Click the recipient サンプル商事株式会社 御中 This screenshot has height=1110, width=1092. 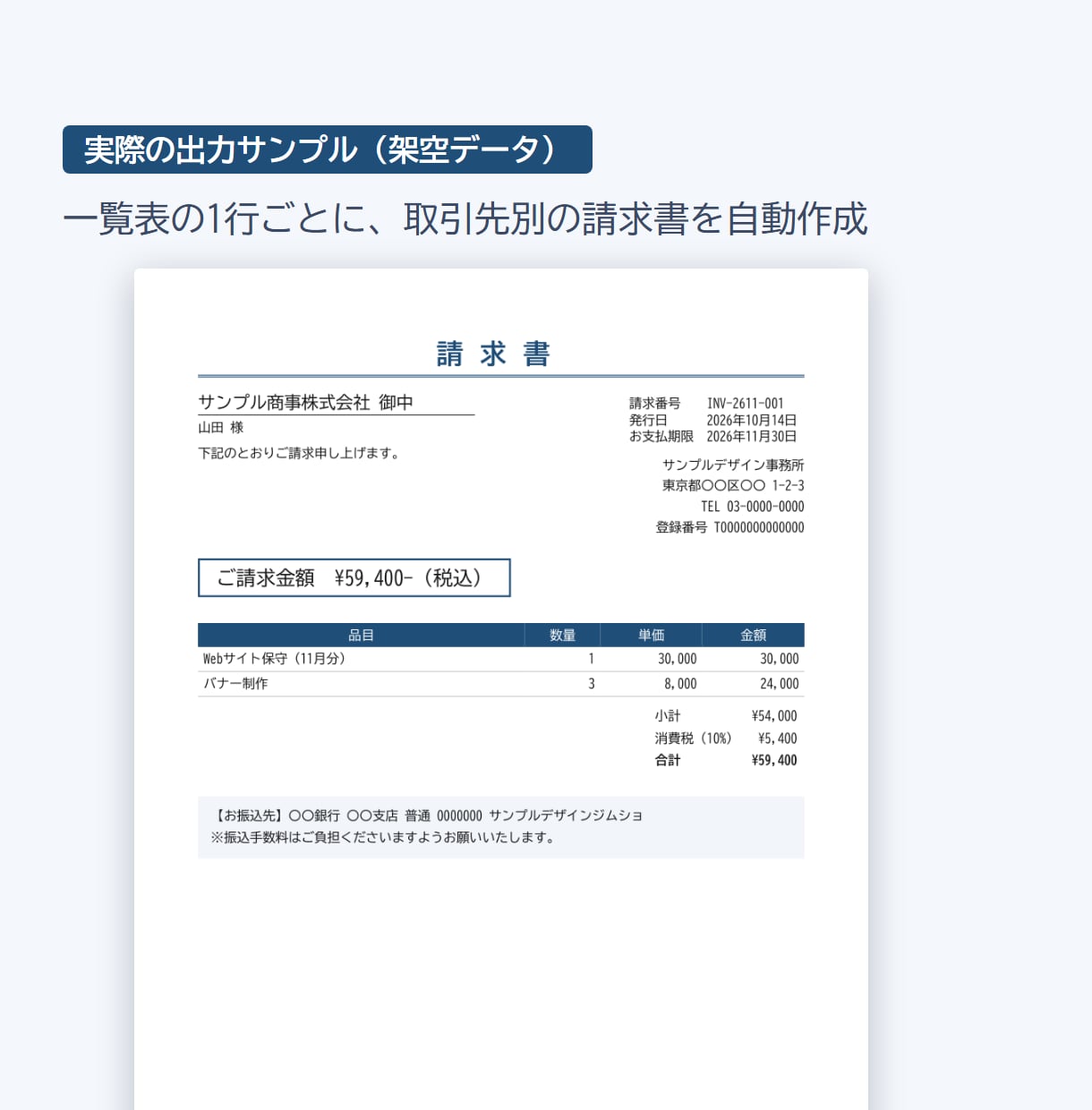(305, 403)
